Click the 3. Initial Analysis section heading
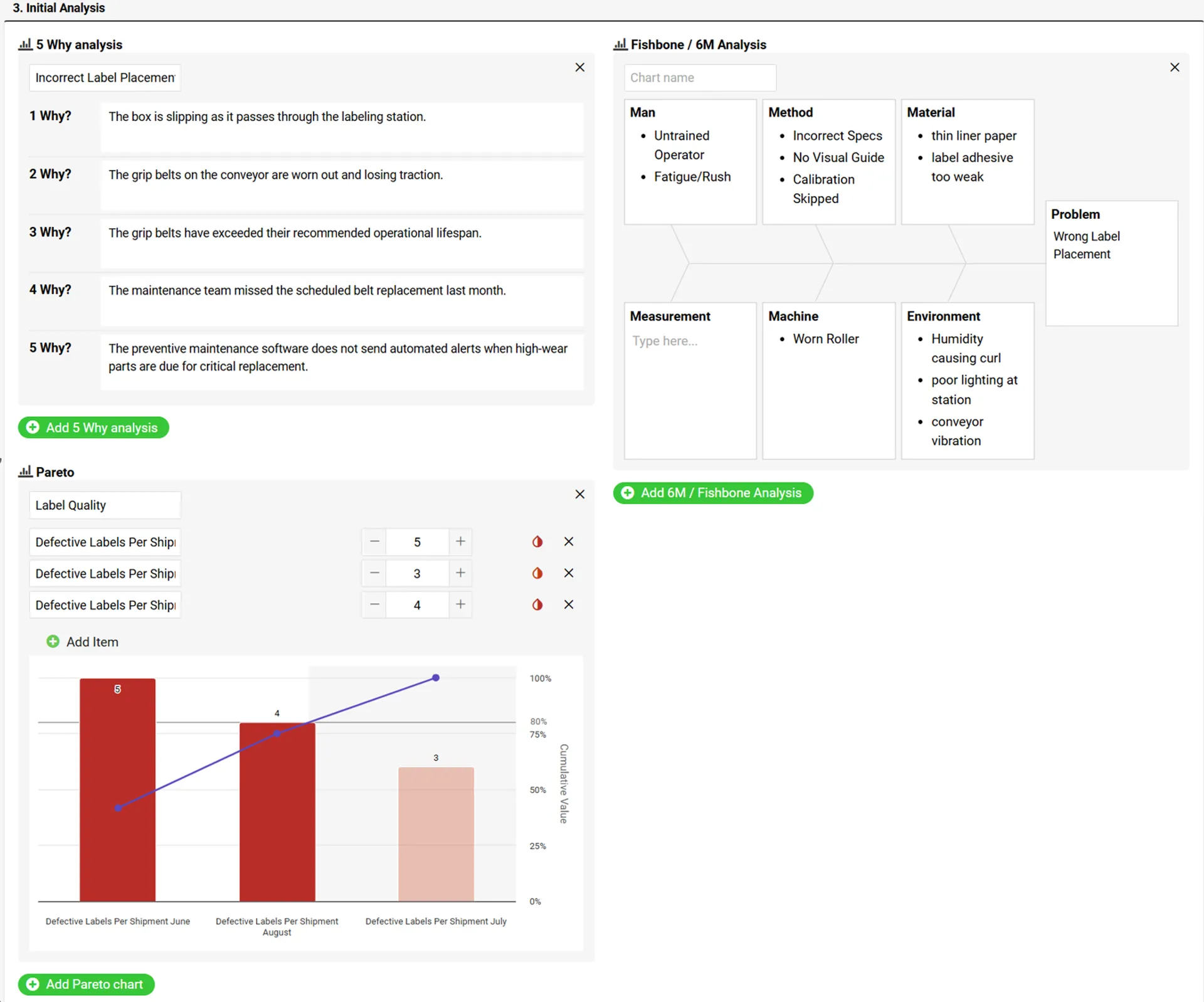The image size is (1204, 1002). point(59,8)
